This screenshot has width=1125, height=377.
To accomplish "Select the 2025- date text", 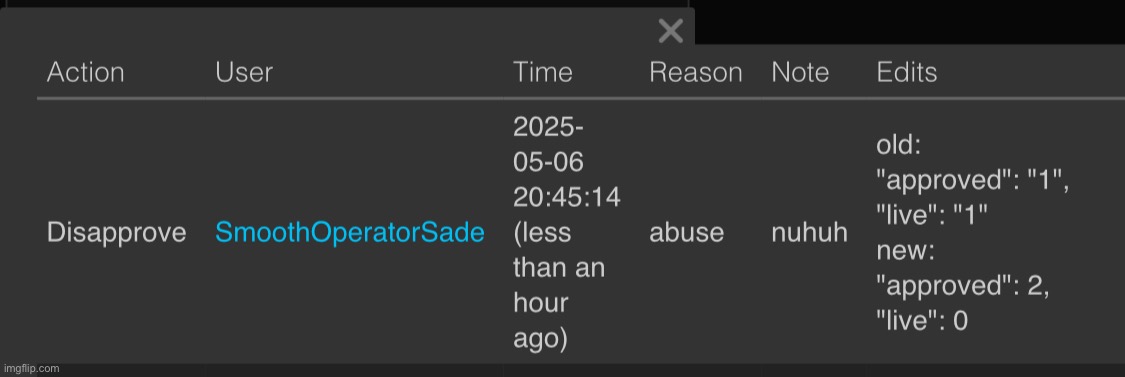I will click(x=548, y=127).
